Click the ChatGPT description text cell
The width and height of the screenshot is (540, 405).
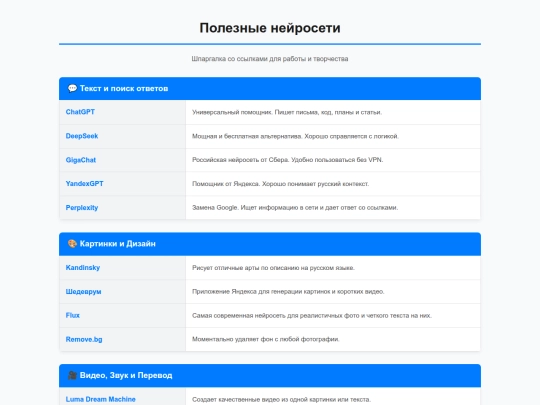333,112
